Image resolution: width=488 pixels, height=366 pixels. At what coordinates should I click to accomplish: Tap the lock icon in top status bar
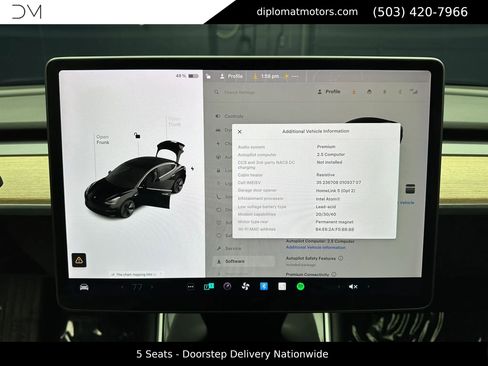[x=208, y=76]
